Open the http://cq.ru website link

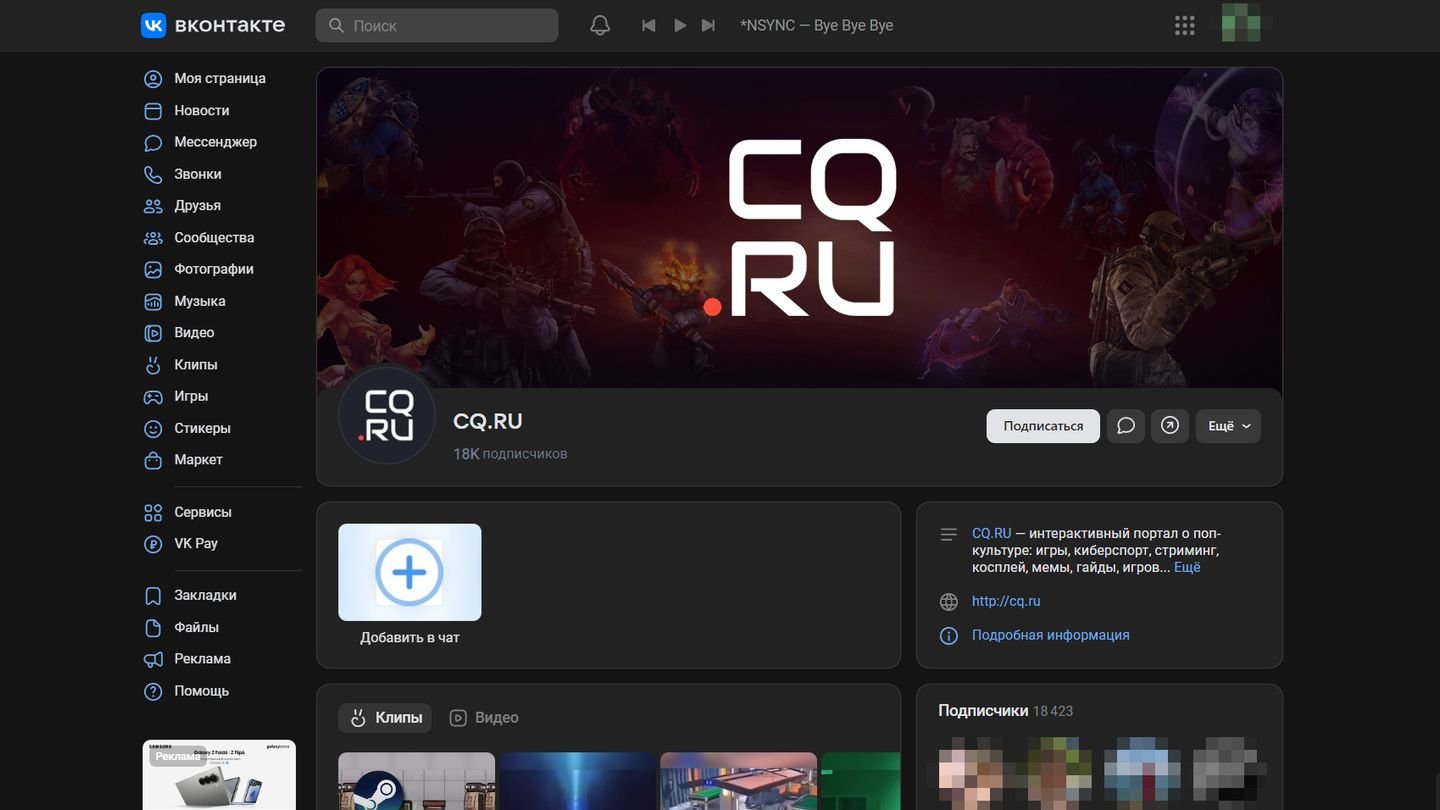click(1006, 601)
